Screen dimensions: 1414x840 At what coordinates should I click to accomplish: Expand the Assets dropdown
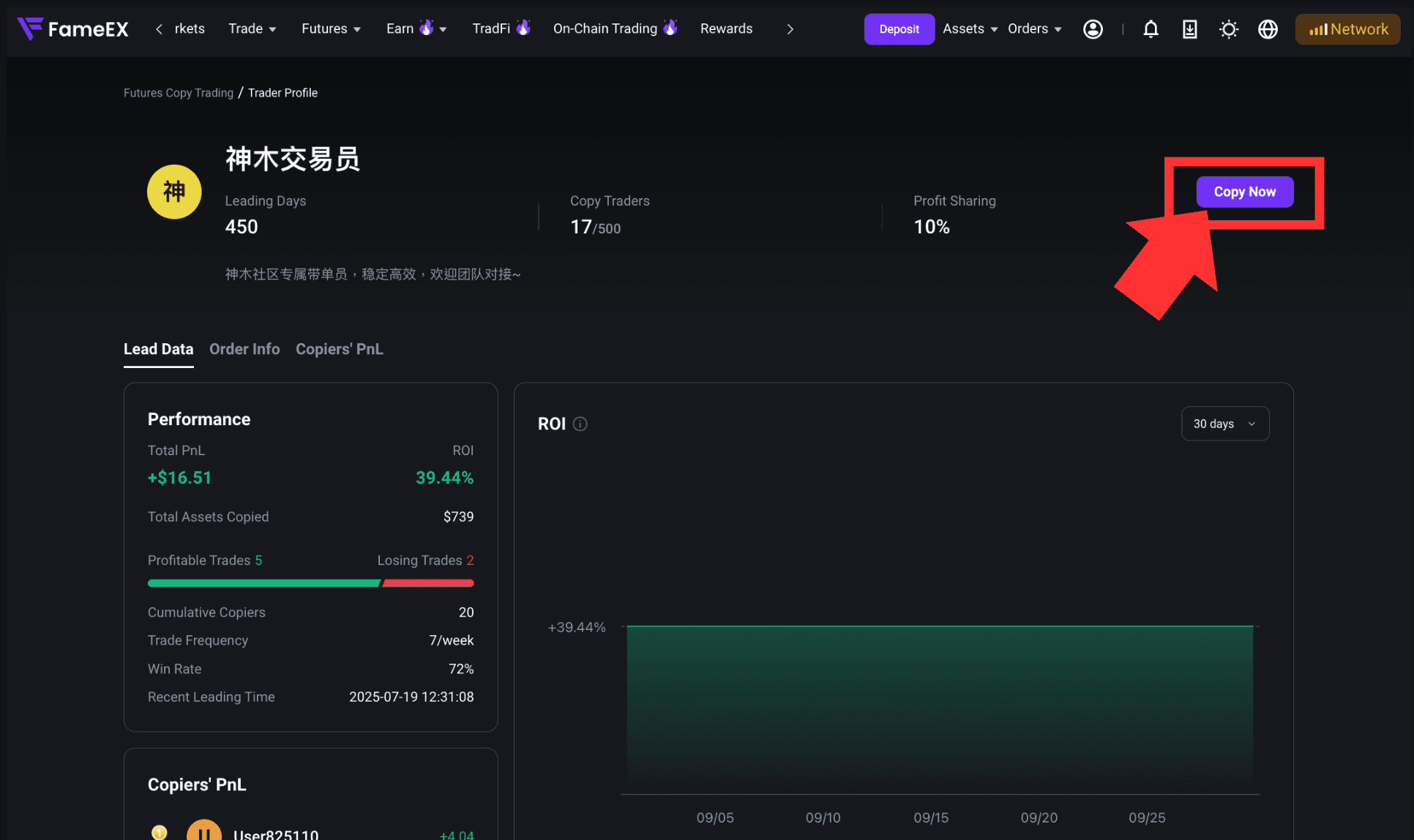[970, 29]
